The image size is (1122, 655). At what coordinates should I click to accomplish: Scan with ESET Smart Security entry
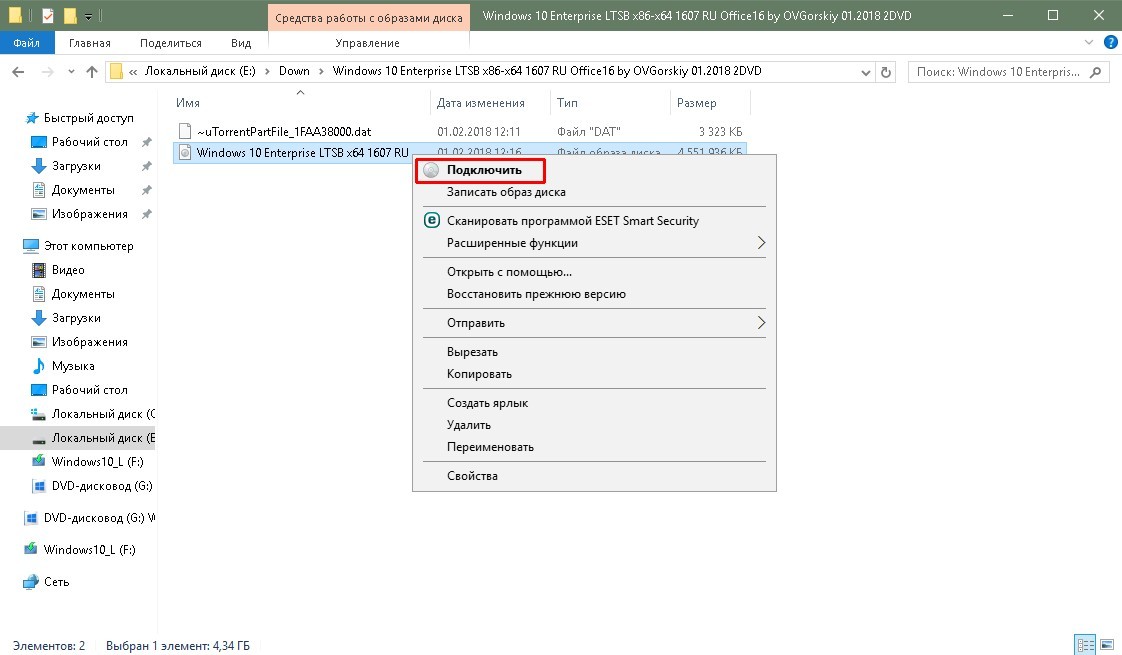pos(572,220)
